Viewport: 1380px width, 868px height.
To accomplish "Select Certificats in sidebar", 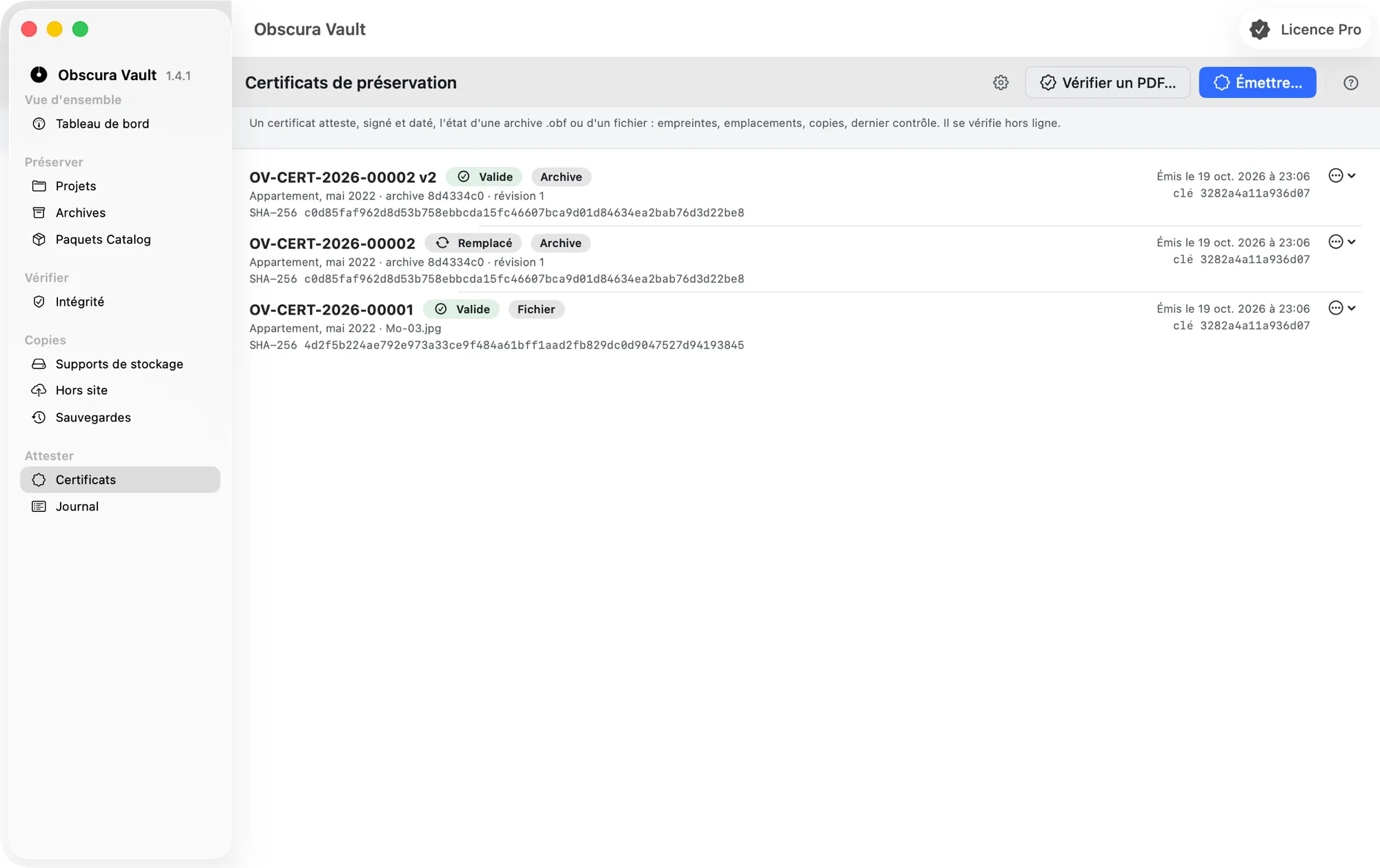I will click(x=120, y=480).
